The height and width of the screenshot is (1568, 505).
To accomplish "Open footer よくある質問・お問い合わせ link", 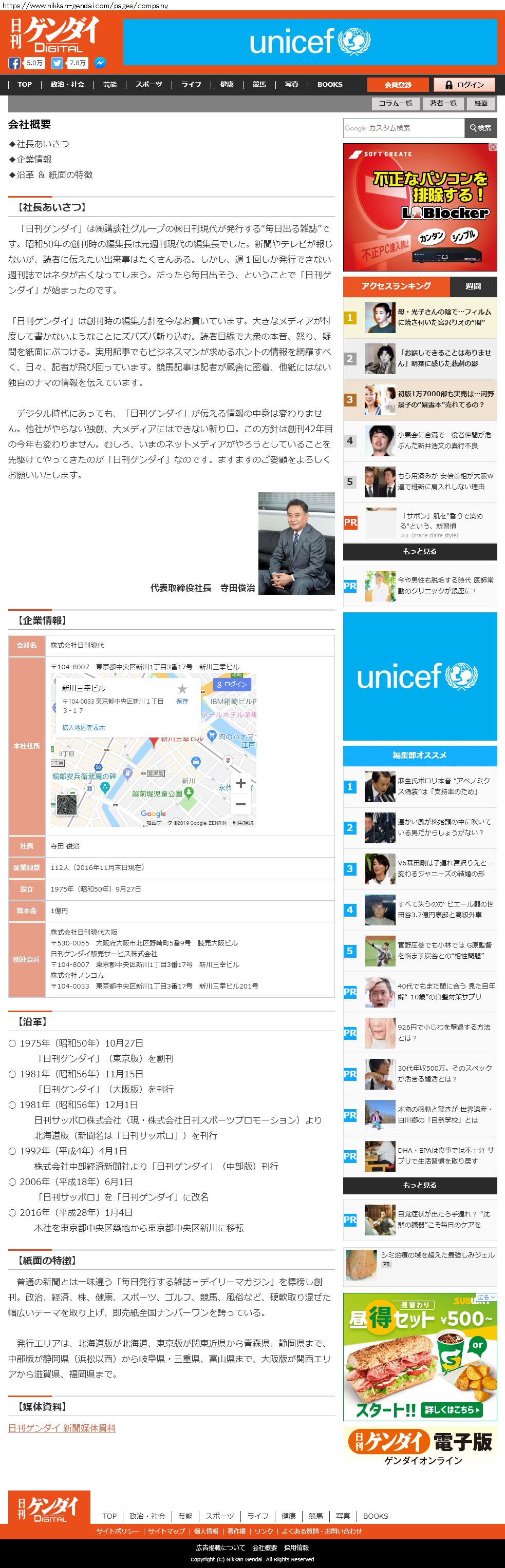I will coord(322,1532).
